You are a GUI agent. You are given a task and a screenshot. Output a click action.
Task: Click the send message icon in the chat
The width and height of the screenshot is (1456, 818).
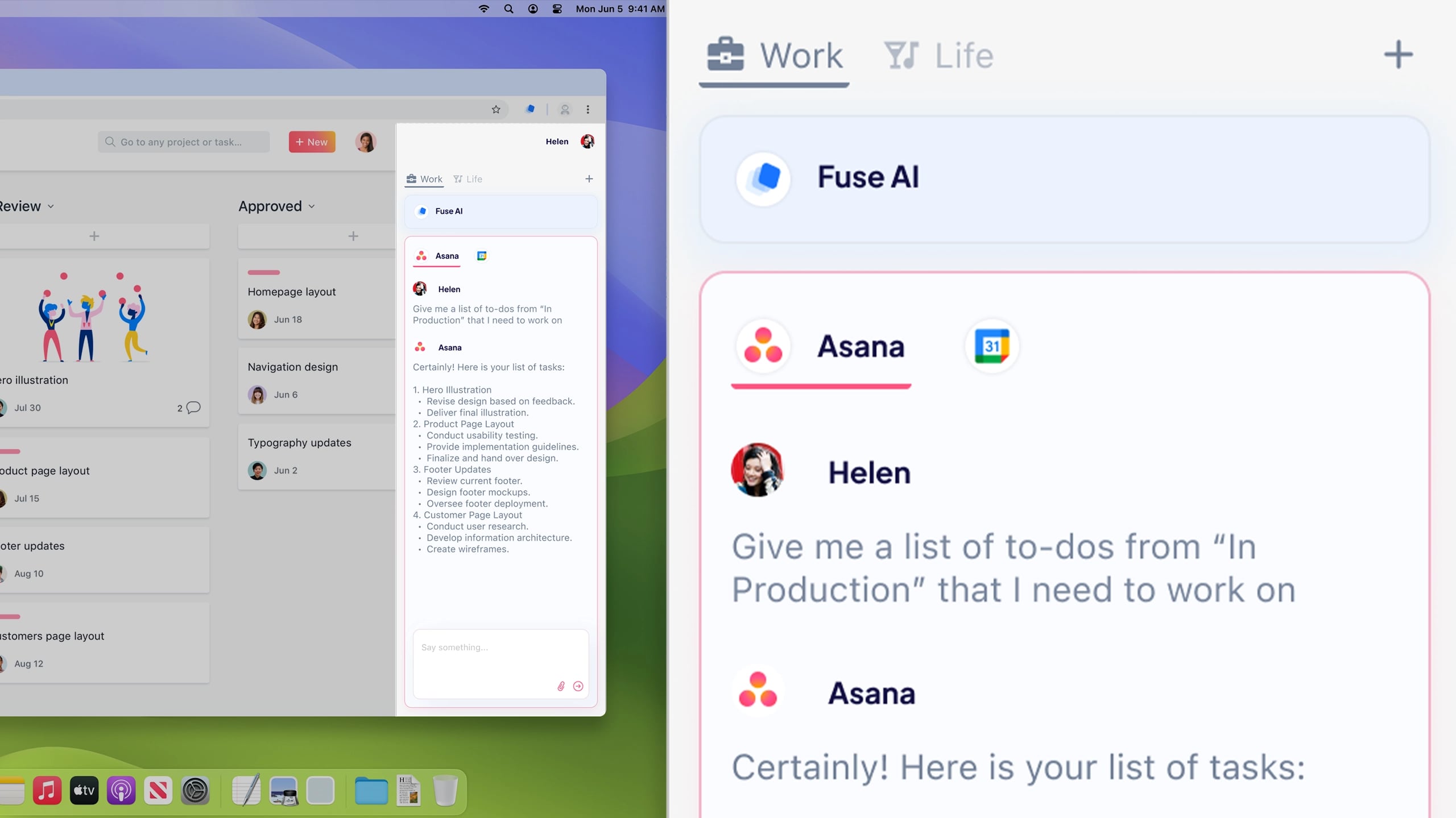579,686
